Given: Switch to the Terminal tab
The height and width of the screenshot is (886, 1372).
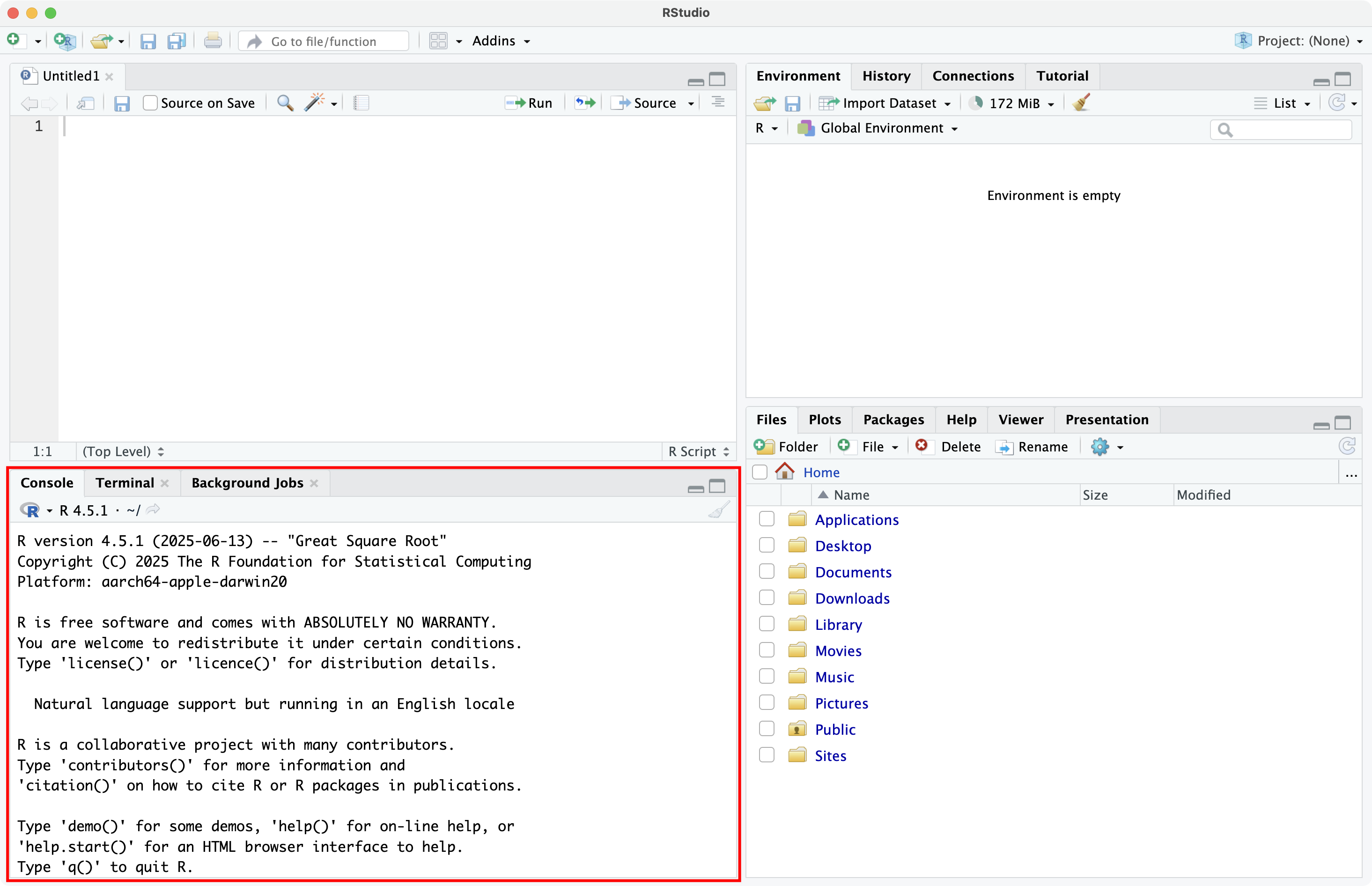Looking at the screenshot, I should 125,482.
